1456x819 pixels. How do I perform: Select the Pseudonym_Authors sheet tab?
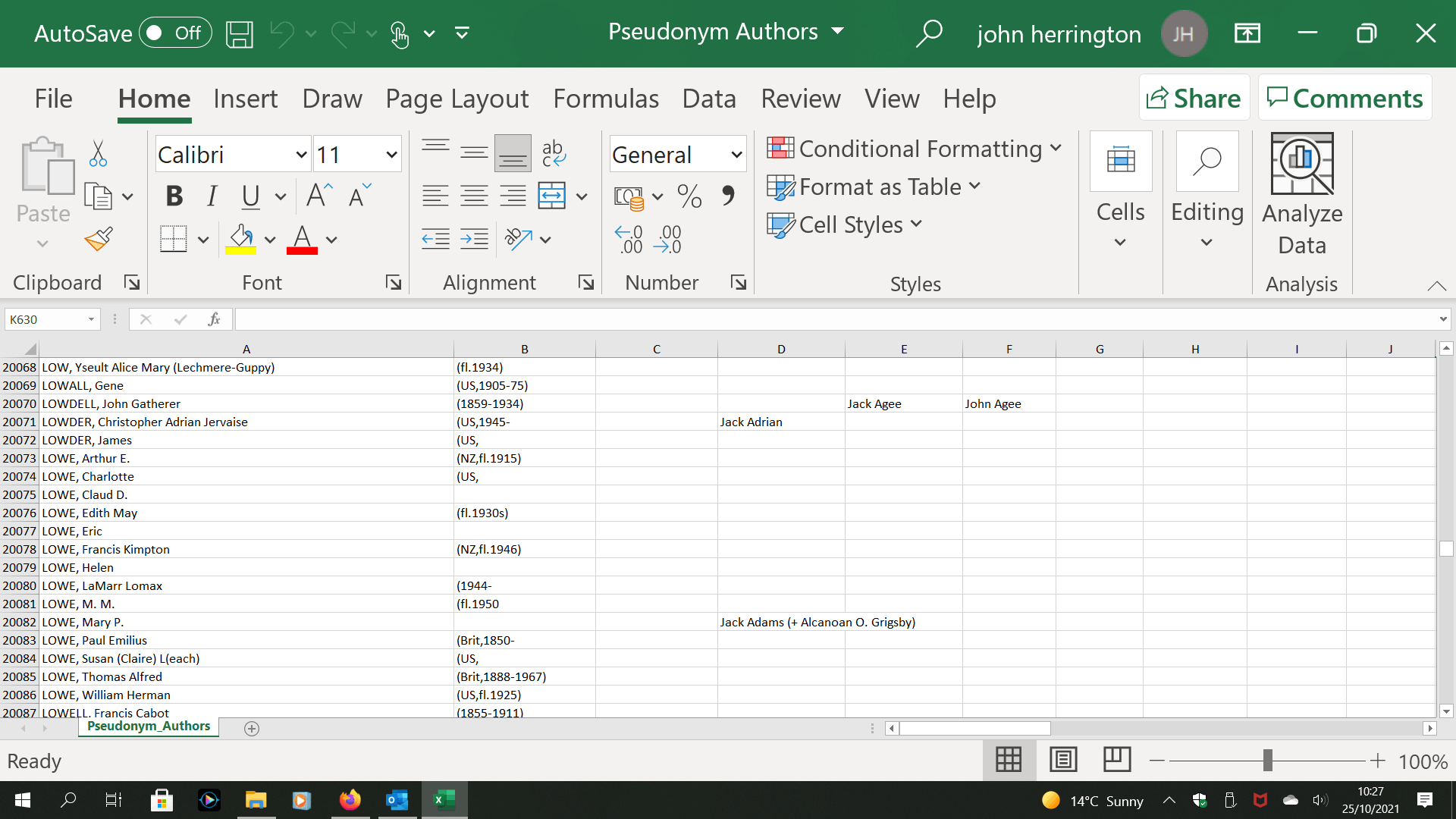point(148,726)
